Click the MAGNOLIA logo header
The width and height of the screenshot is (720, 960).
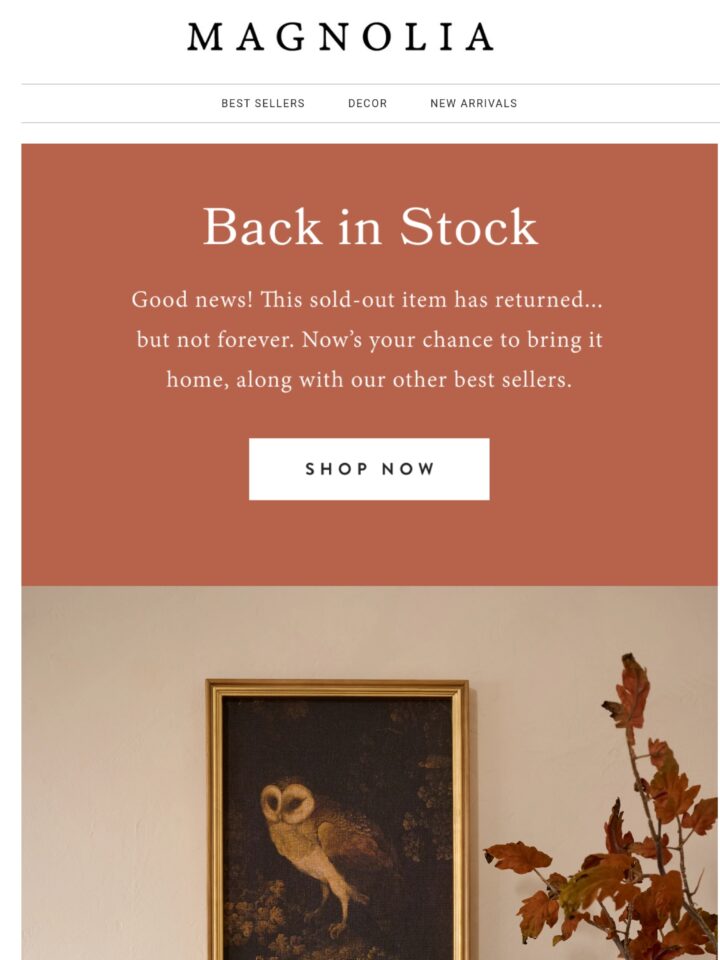point(340,37)
